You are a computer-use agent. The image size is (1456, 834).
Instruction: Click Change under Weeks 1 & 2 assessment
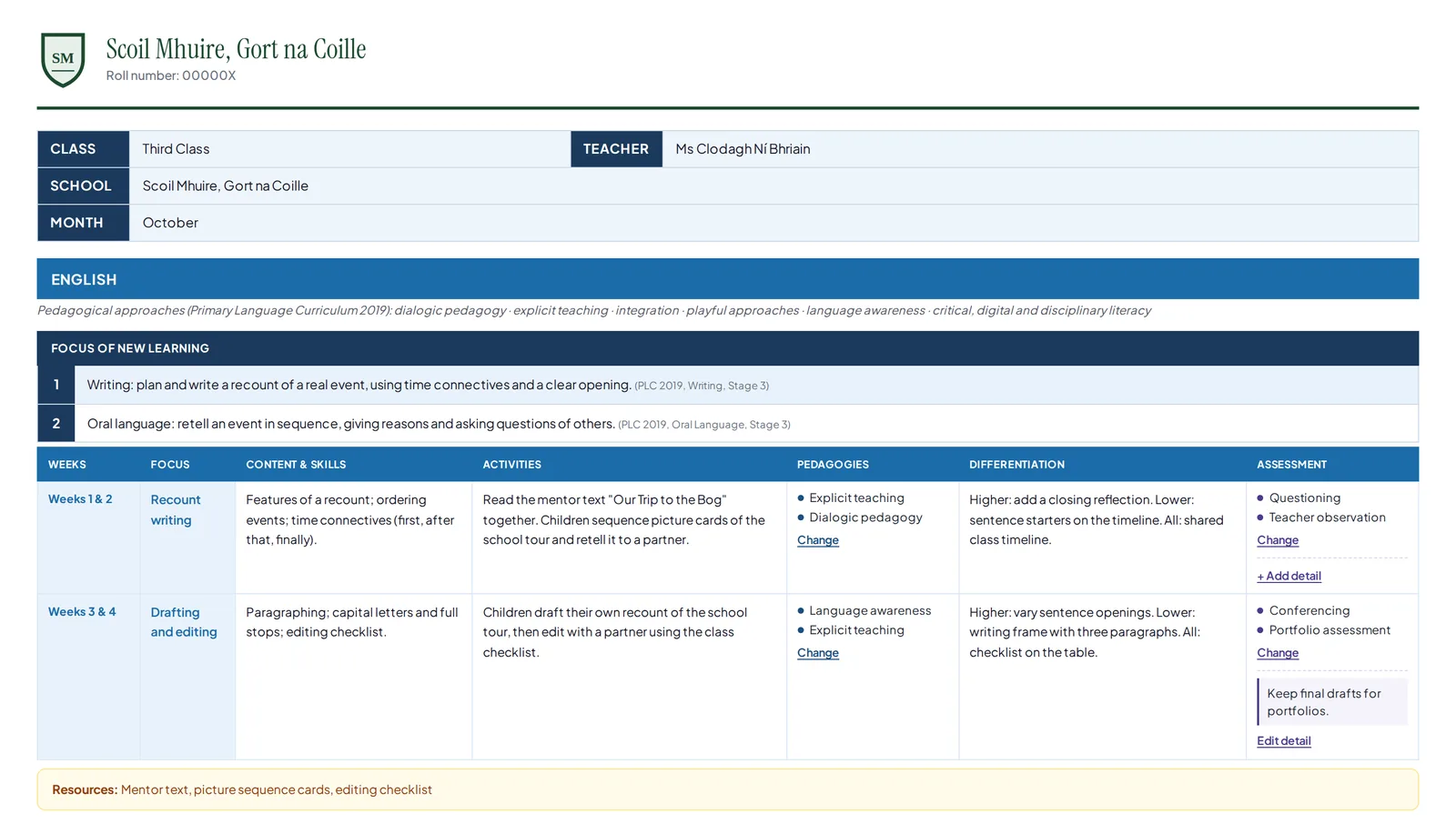coord(1277,540)
